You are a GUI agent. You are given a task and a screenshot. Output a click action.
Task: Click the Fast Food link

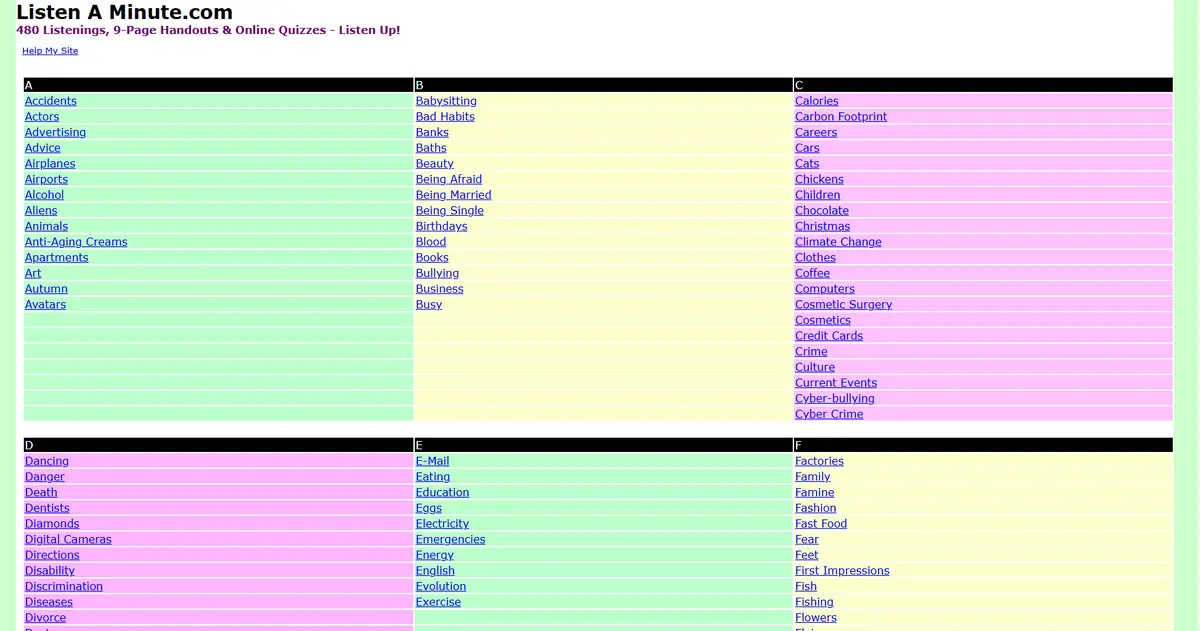coord(820,524)
